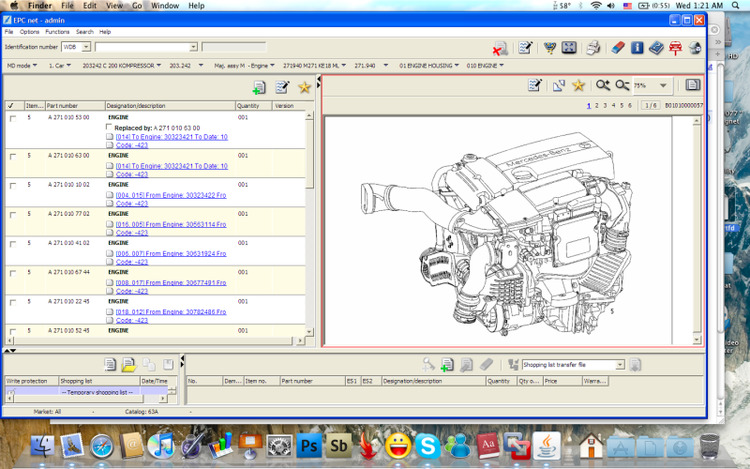Check the box for part A 271 010 77 02
Viewport: 750px width, 469px height.
[13, 215]
